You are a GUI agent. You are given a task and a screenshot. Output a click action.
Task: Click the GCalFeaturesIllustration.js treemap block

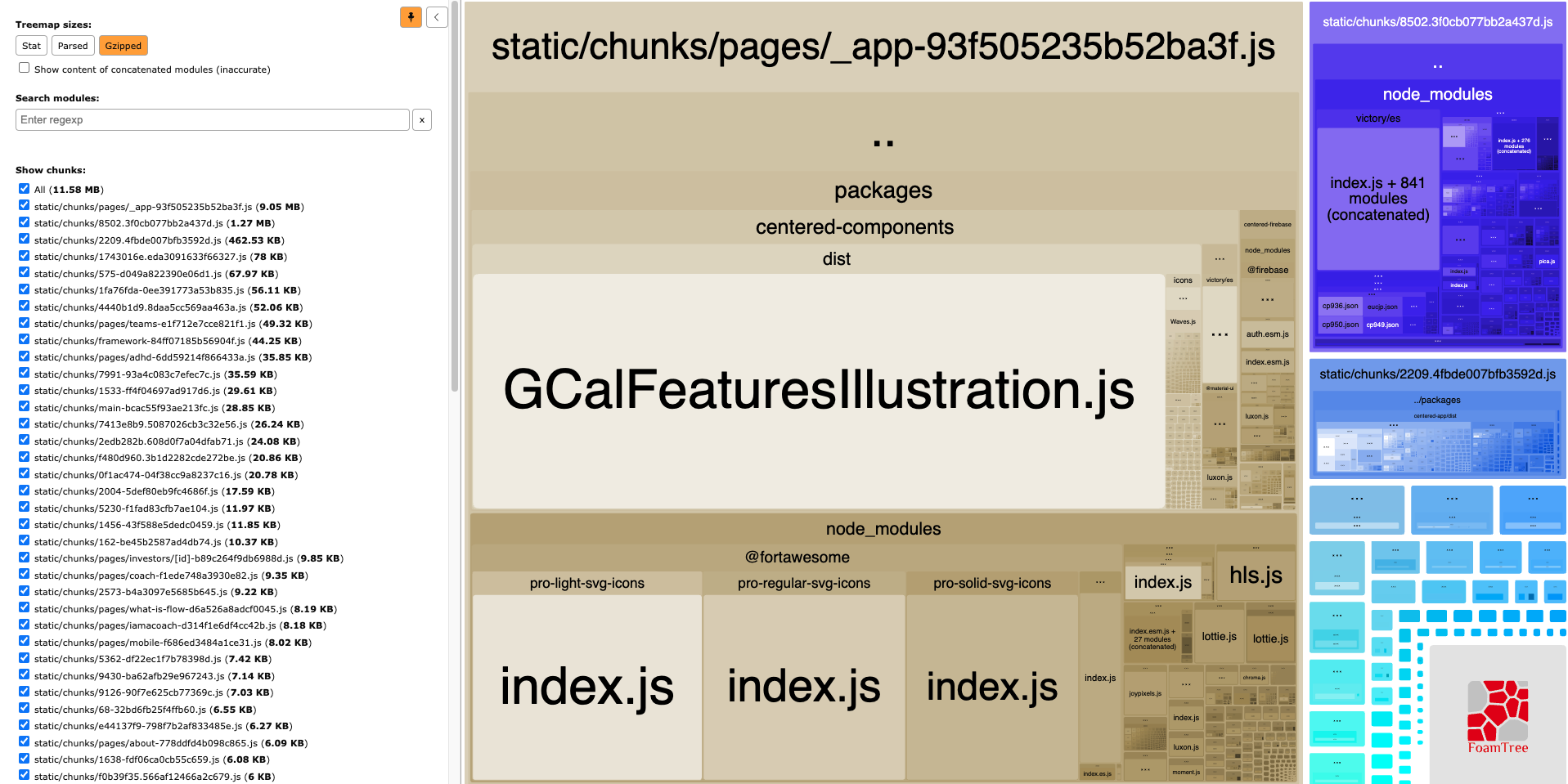click(x=819, y=391)
